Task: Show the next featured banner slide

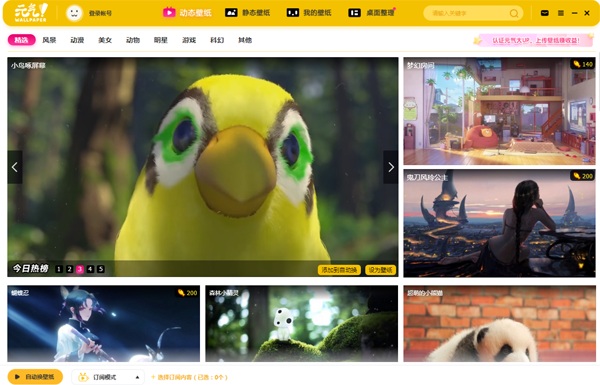Action: (391, 167)
